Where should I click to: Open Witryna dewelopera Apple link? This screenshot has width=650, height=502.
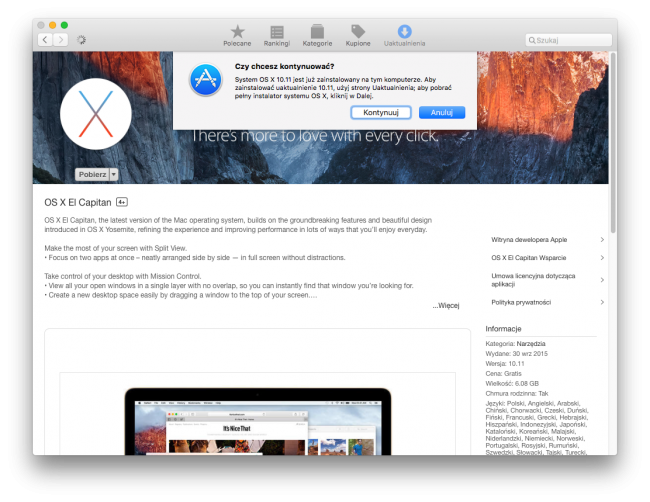click(x=529, y=240)
